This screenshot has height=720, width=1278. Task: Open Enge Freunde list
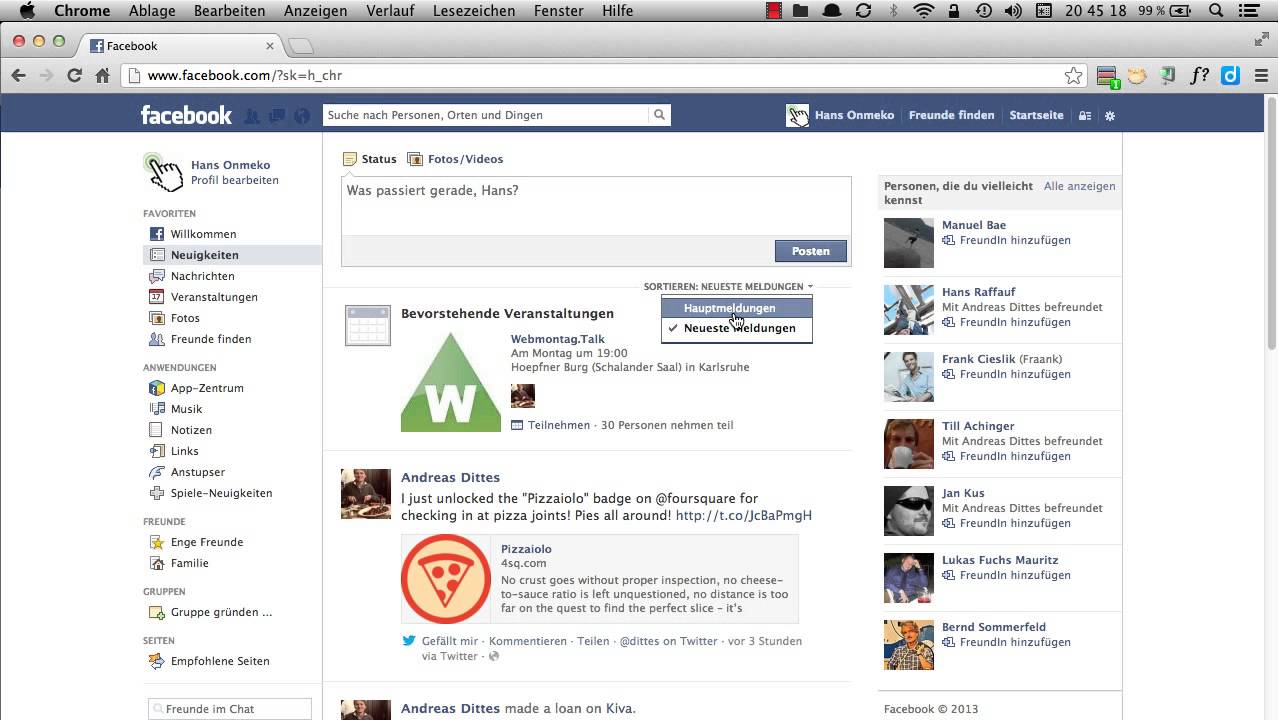coord(206,542)
